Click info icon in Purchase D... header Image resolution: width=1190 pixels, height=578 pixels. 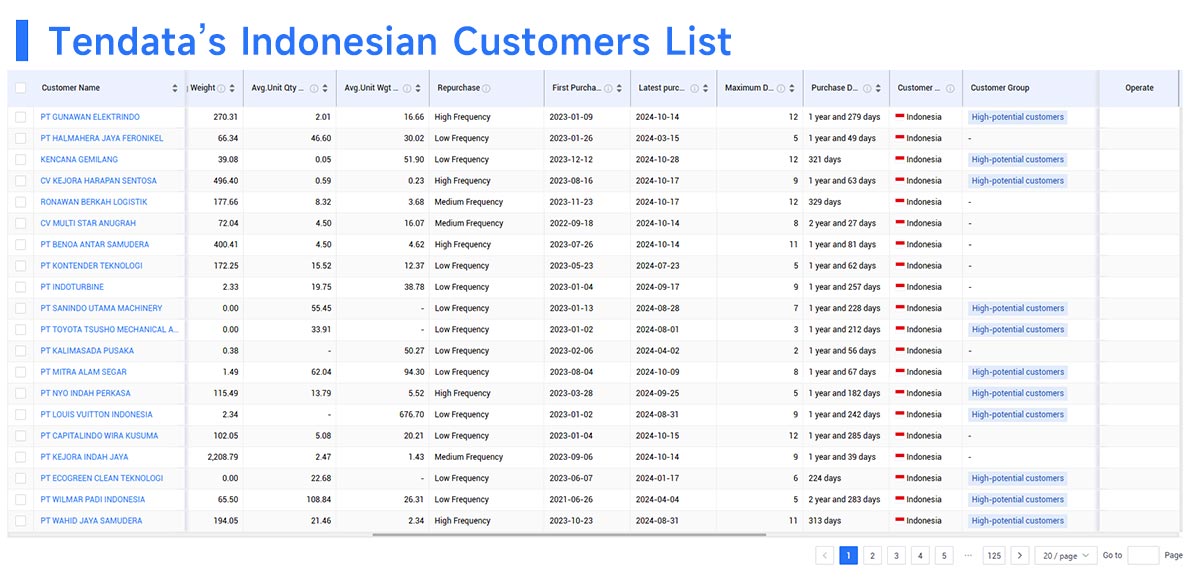(867, 89)
